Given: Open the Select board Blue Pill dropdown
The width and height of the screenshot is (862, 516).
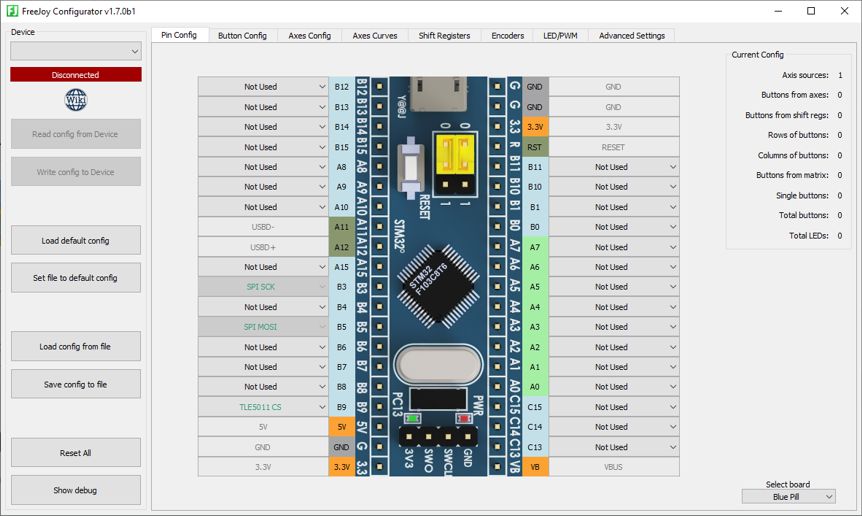Looking at the screenshot, I should click(788, 497).
